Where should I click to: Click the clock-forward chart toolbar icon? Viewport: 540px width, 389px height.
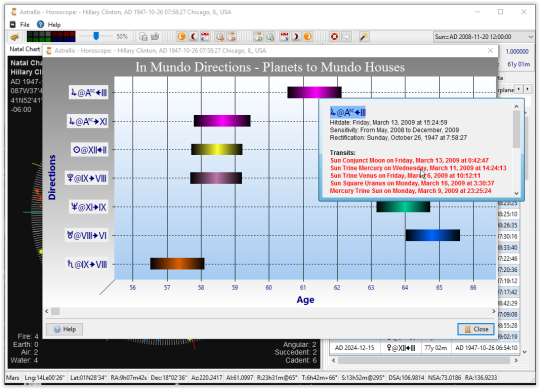(270, 36)
